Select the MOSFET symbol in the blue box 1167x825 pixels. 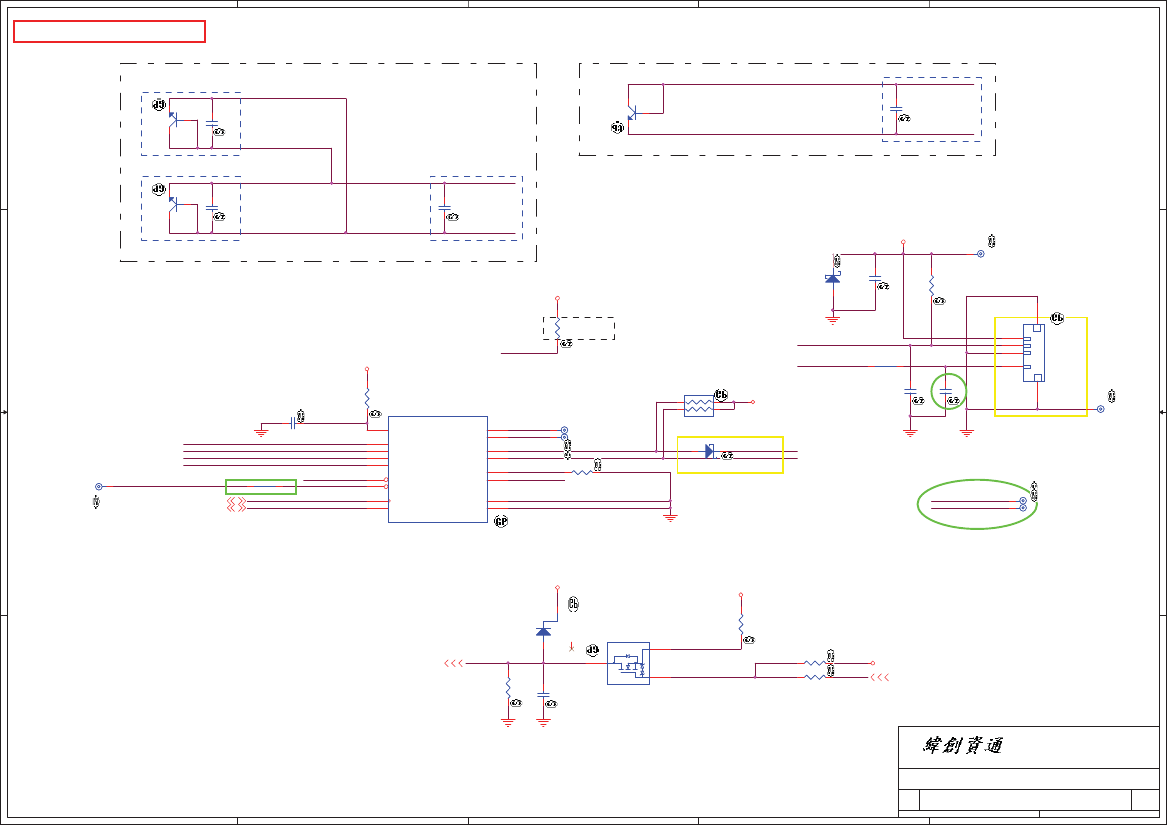[x=628, y=663]
